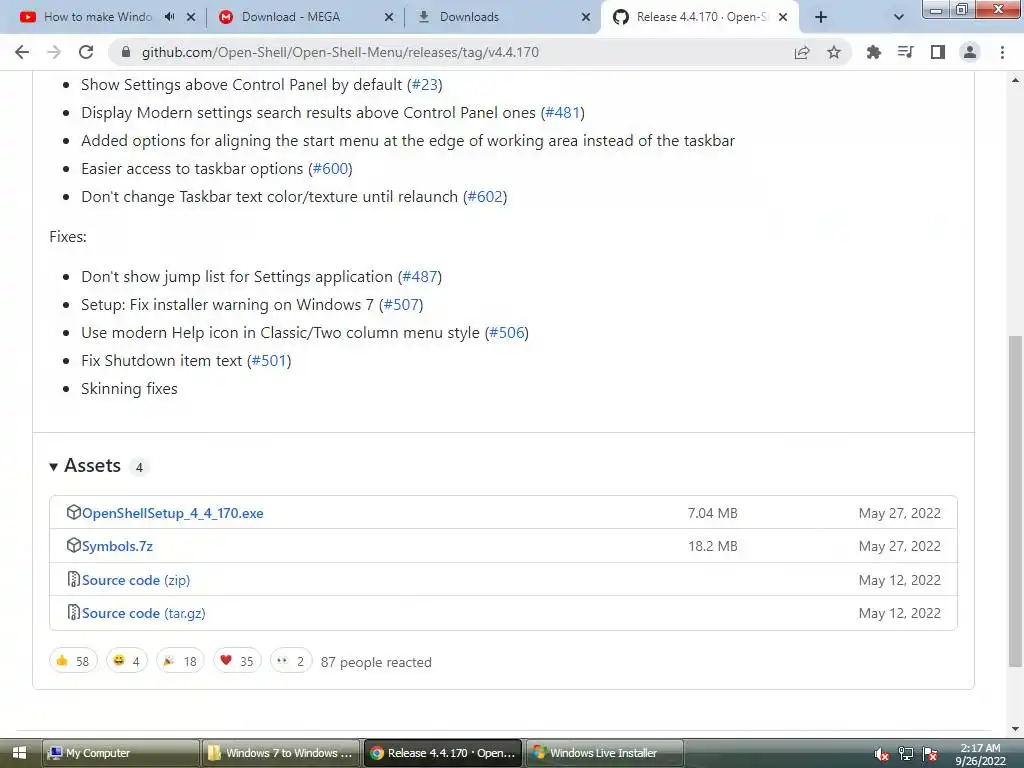Bookmark this page with the star icon
1024x768 pixels.
pyautogui.click(x=834, y=52)
